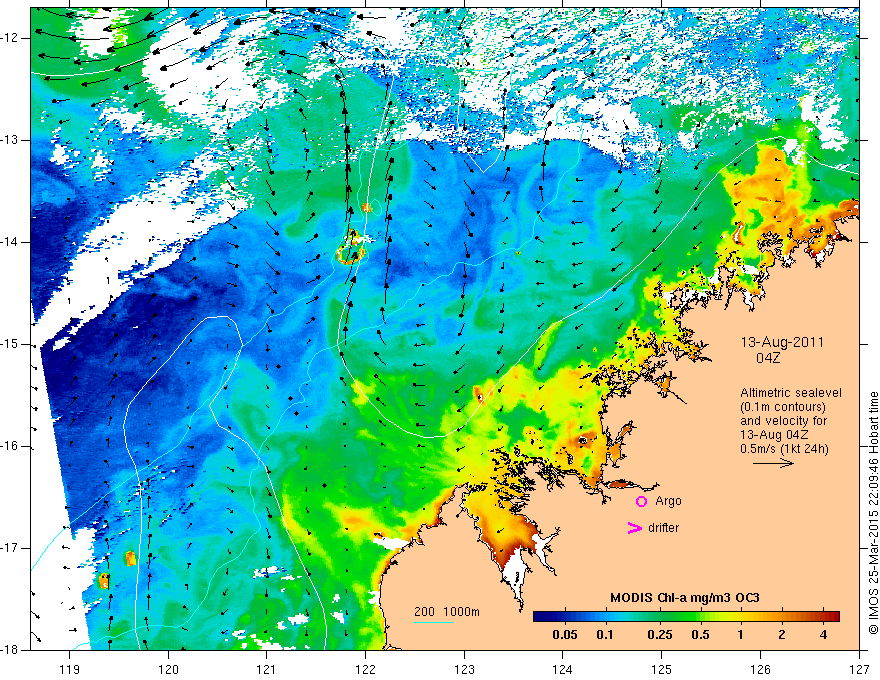
Task: Click the latitude -18 axis label
Action: 10,649
